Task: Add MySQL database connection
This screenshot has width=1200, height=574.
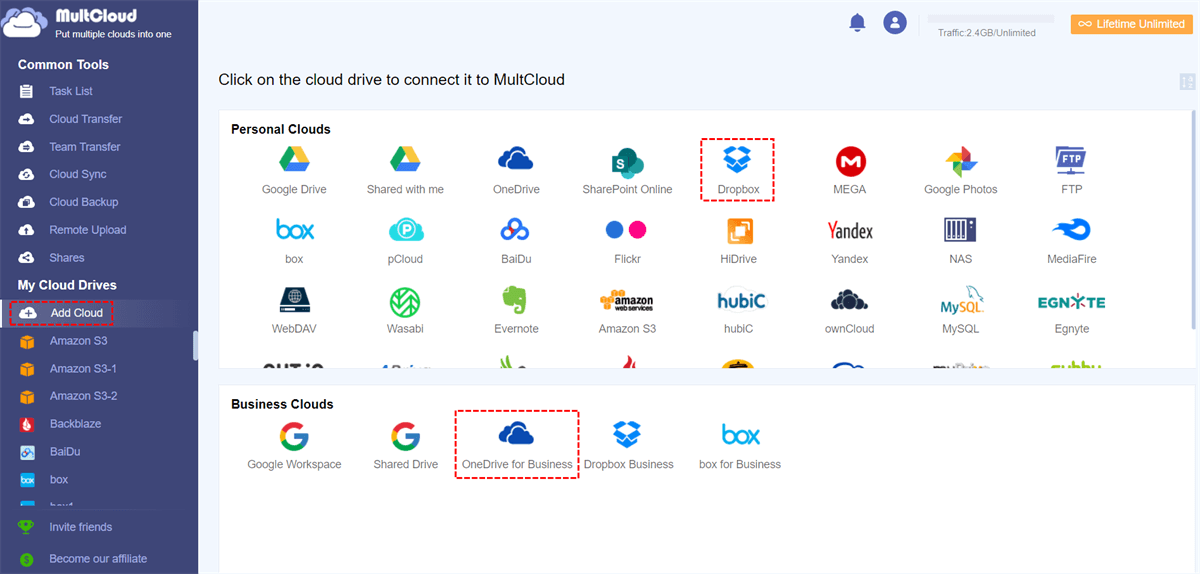Action: pos(960,311)
